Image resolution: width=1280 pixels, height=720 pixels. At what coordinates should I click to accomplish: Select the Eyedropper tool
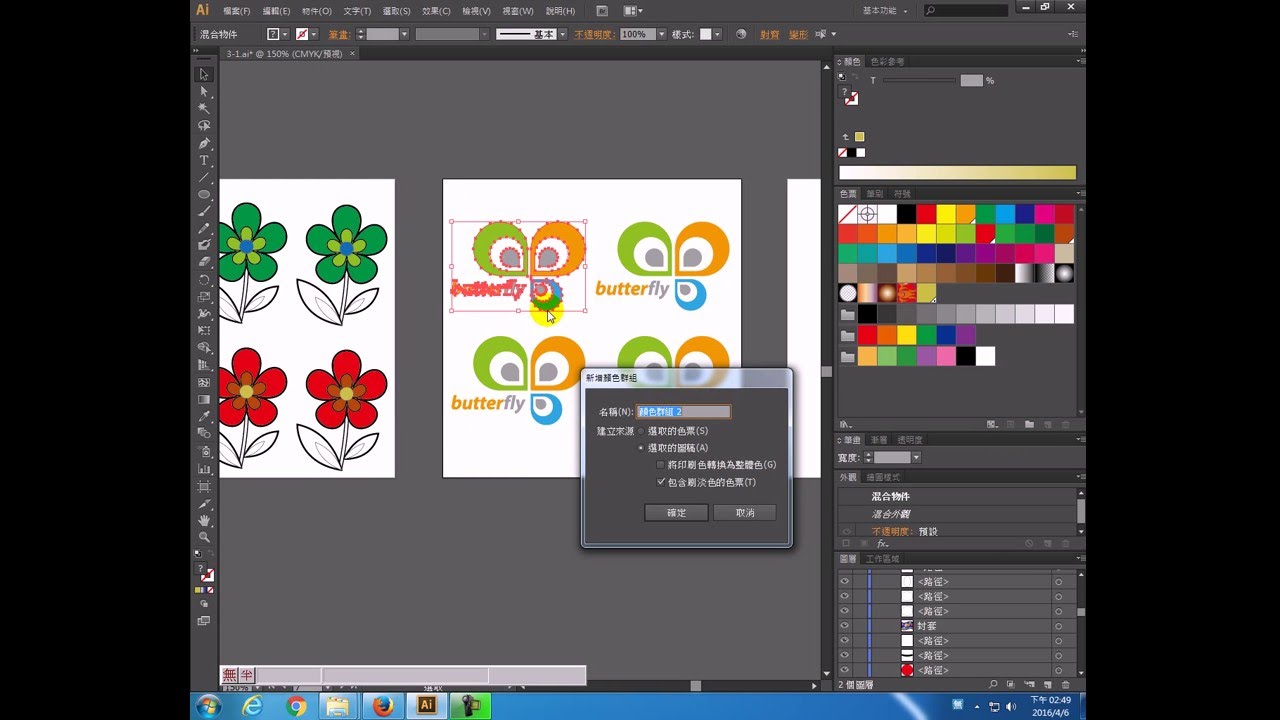(x=204, y=416)
